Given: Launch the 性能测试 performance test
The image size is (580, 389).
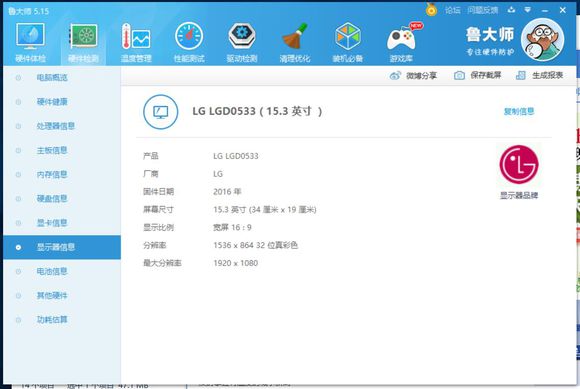Looking at the screenshot, I should click(x=189, y=42).
